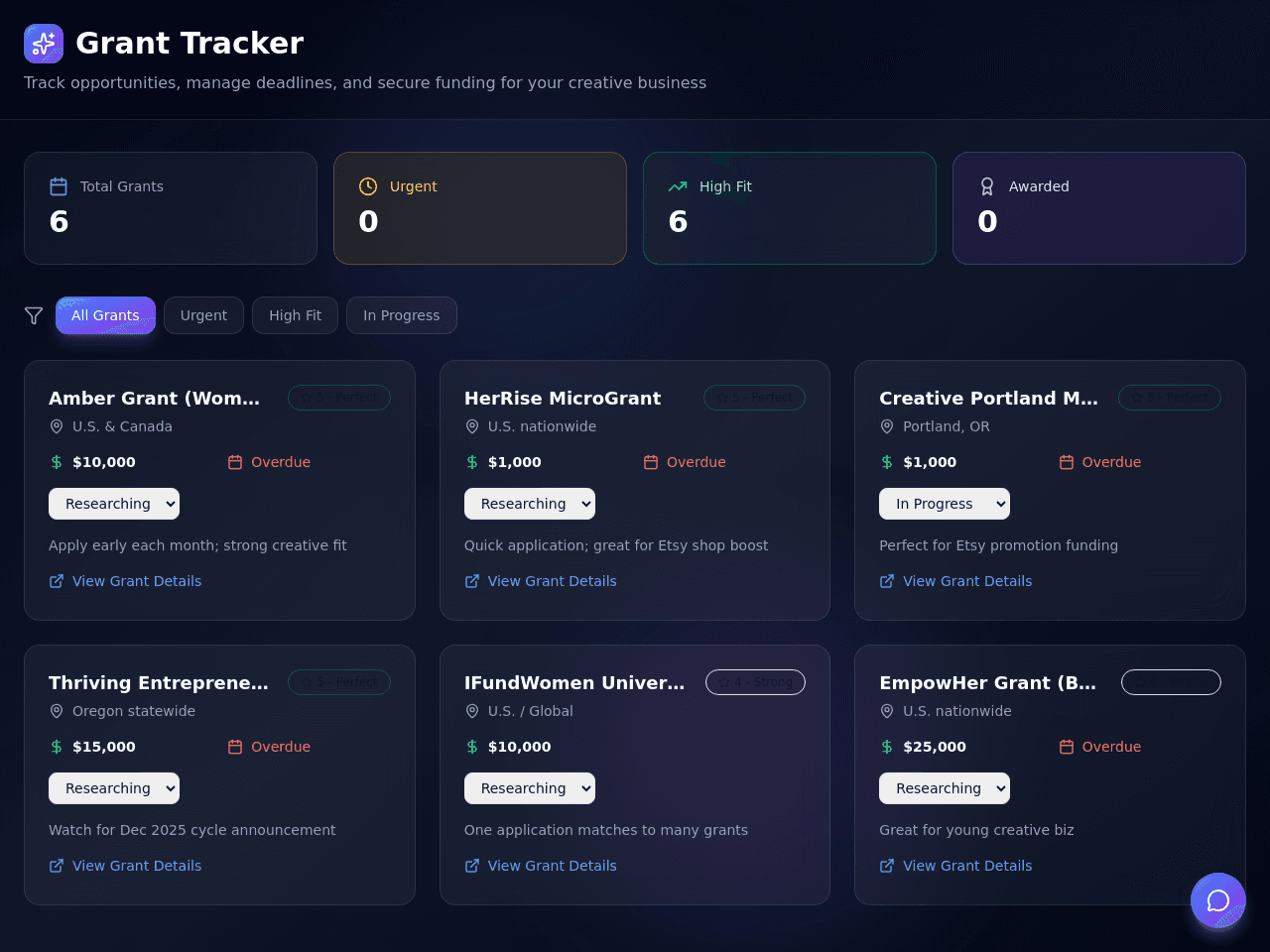
Task: Click the external link icon on Amber Grant card
Action: point(57,581)
